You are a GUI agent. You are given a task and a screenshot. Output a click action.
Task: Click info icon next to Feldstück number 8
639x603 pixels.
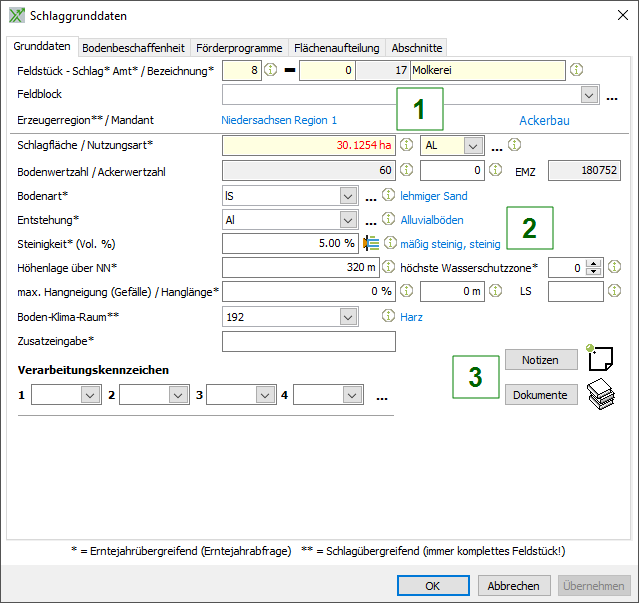[x=270, y=71]
